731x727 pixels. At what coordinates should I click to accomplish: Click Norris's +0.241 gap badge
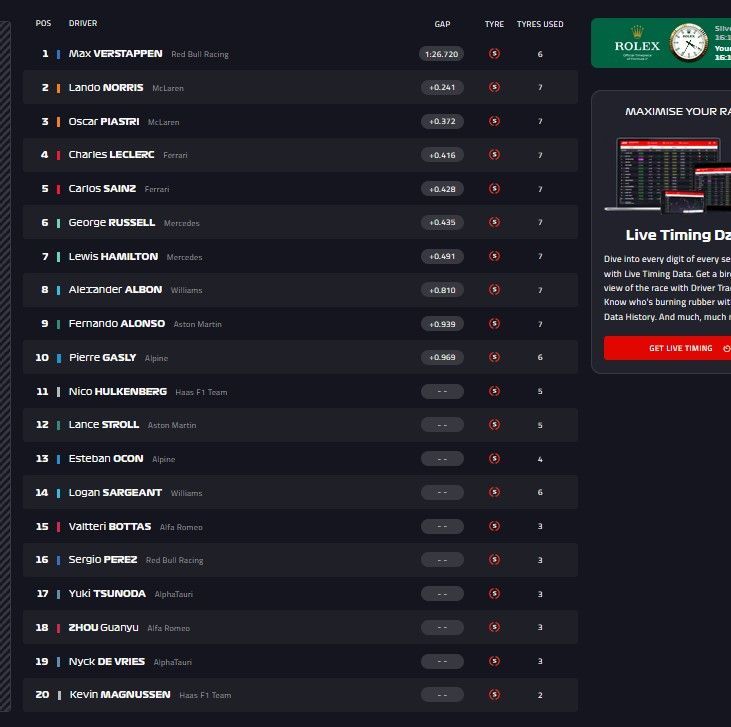441,88
